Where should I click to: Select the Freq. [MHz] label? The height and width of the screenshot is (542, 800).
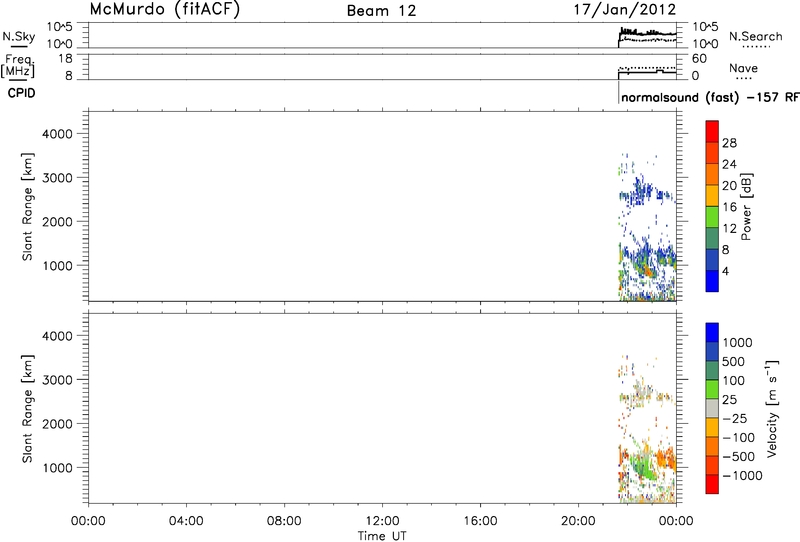18,66
